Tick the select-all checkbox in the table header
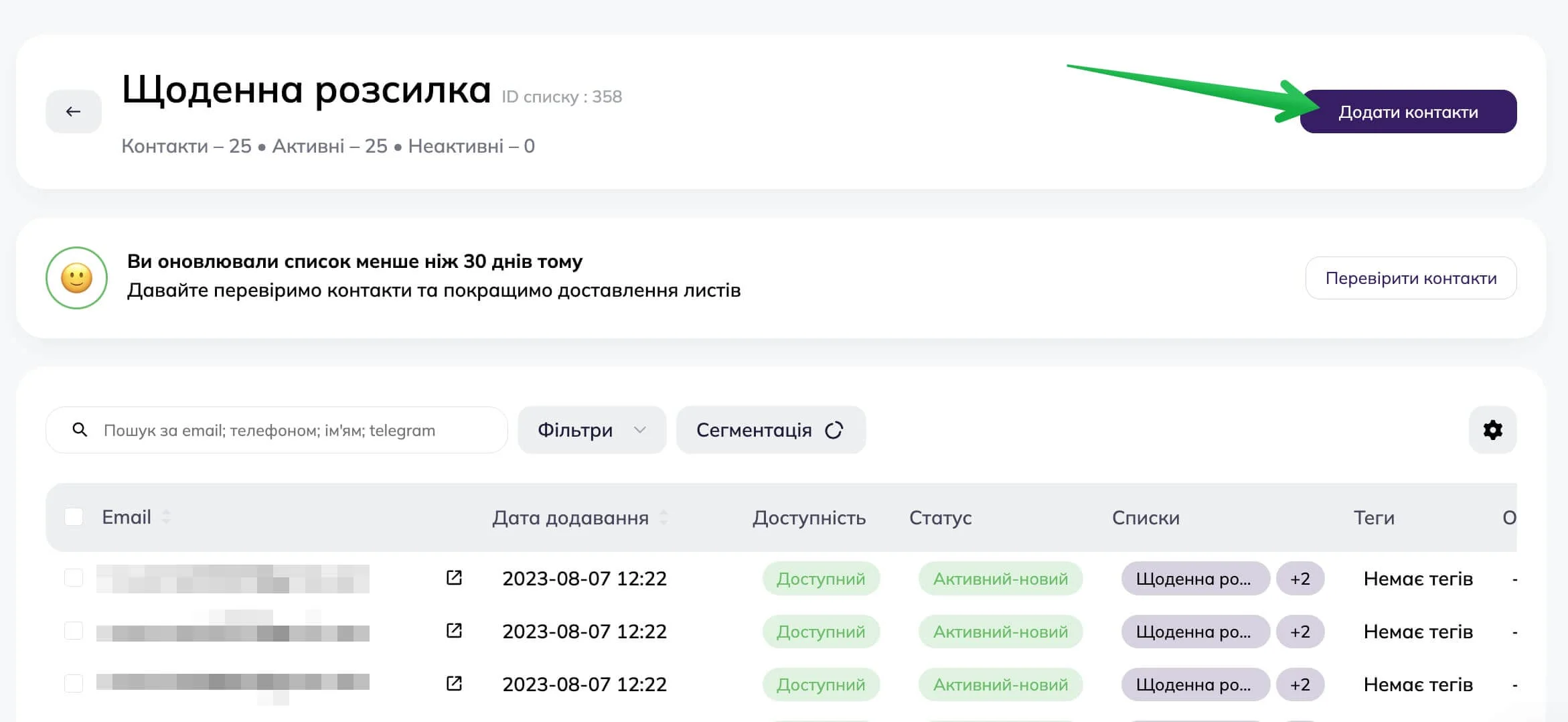Image resolution: width=1568 pixels, height=722 pixels. pos(74,517)
